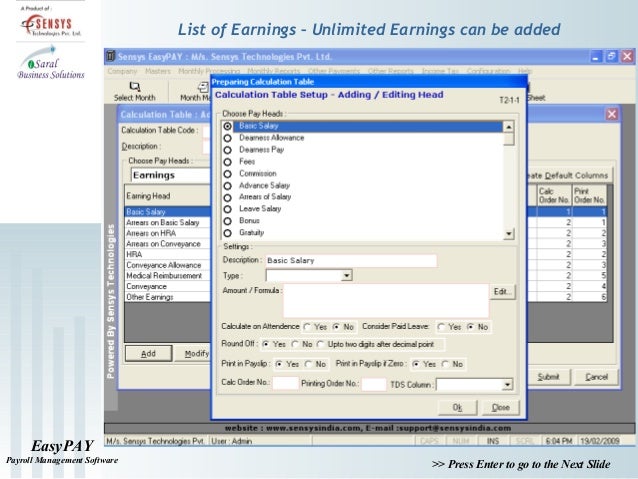This screenshot has height=479, width=638.
Task: Set Calculate on Attendance to No
Action: 336,327
